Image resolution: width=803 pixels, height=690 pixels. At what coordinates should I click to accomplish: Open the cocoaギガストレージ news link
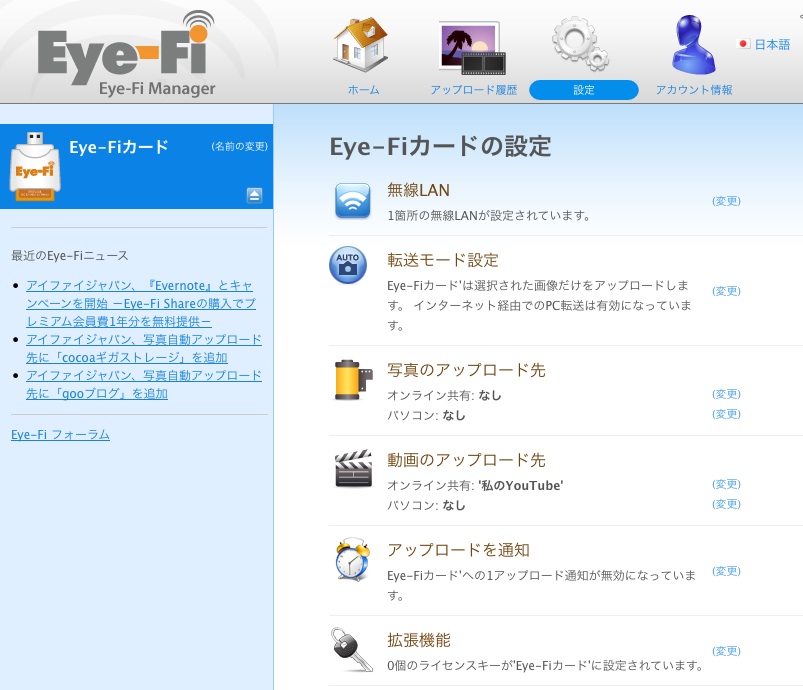point(144,348)
